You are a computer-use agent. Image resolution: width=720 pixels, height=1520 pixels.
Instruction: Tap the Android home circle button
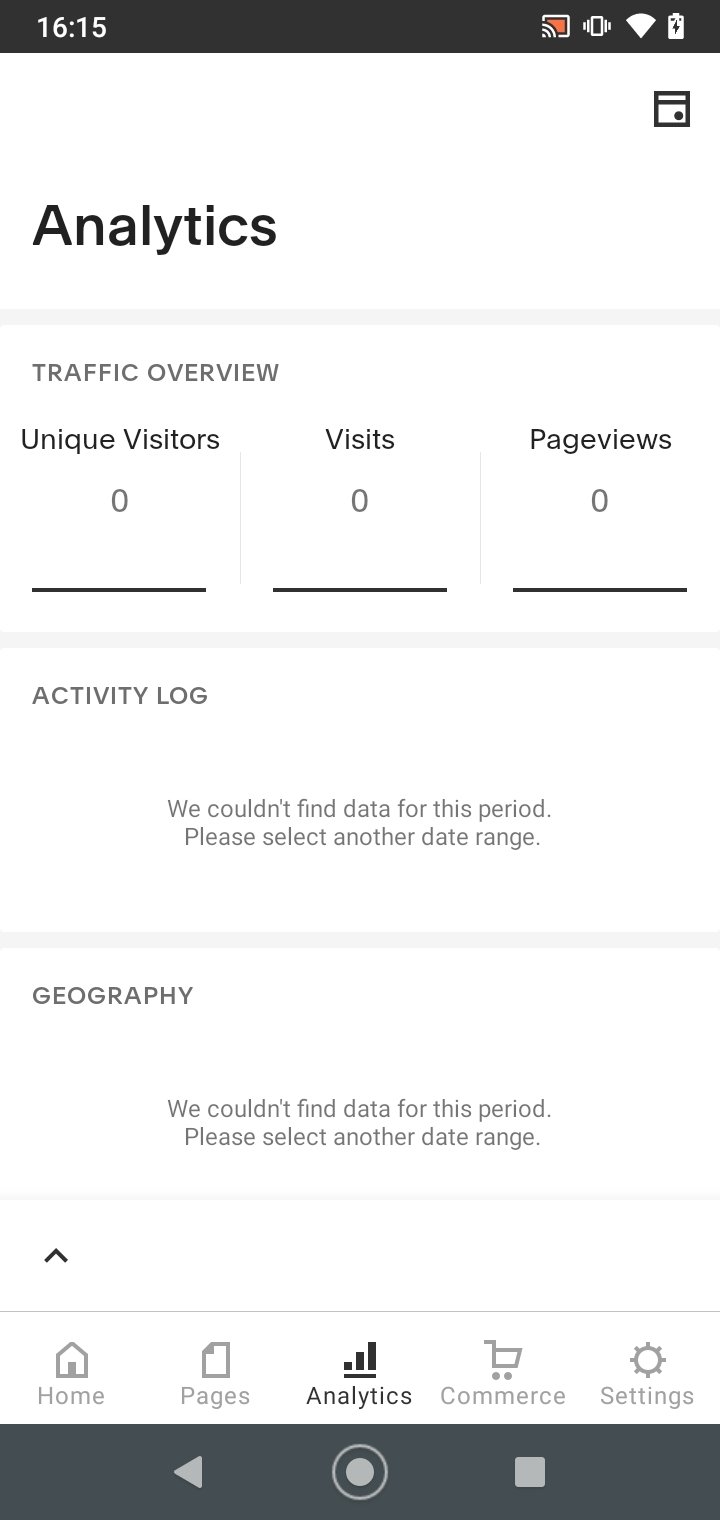(359, 1472)
